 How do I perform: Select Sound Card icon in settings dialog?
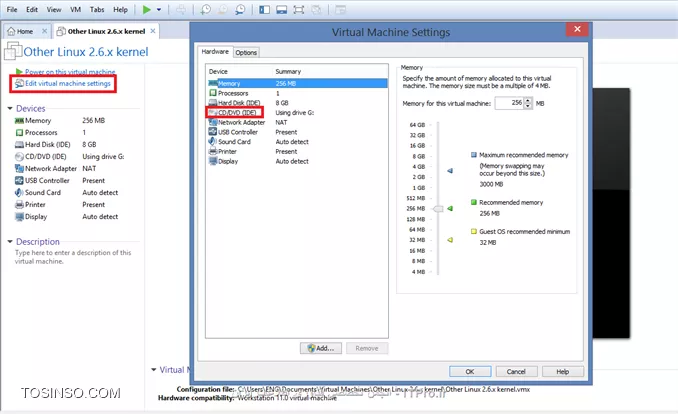point(213,141)
